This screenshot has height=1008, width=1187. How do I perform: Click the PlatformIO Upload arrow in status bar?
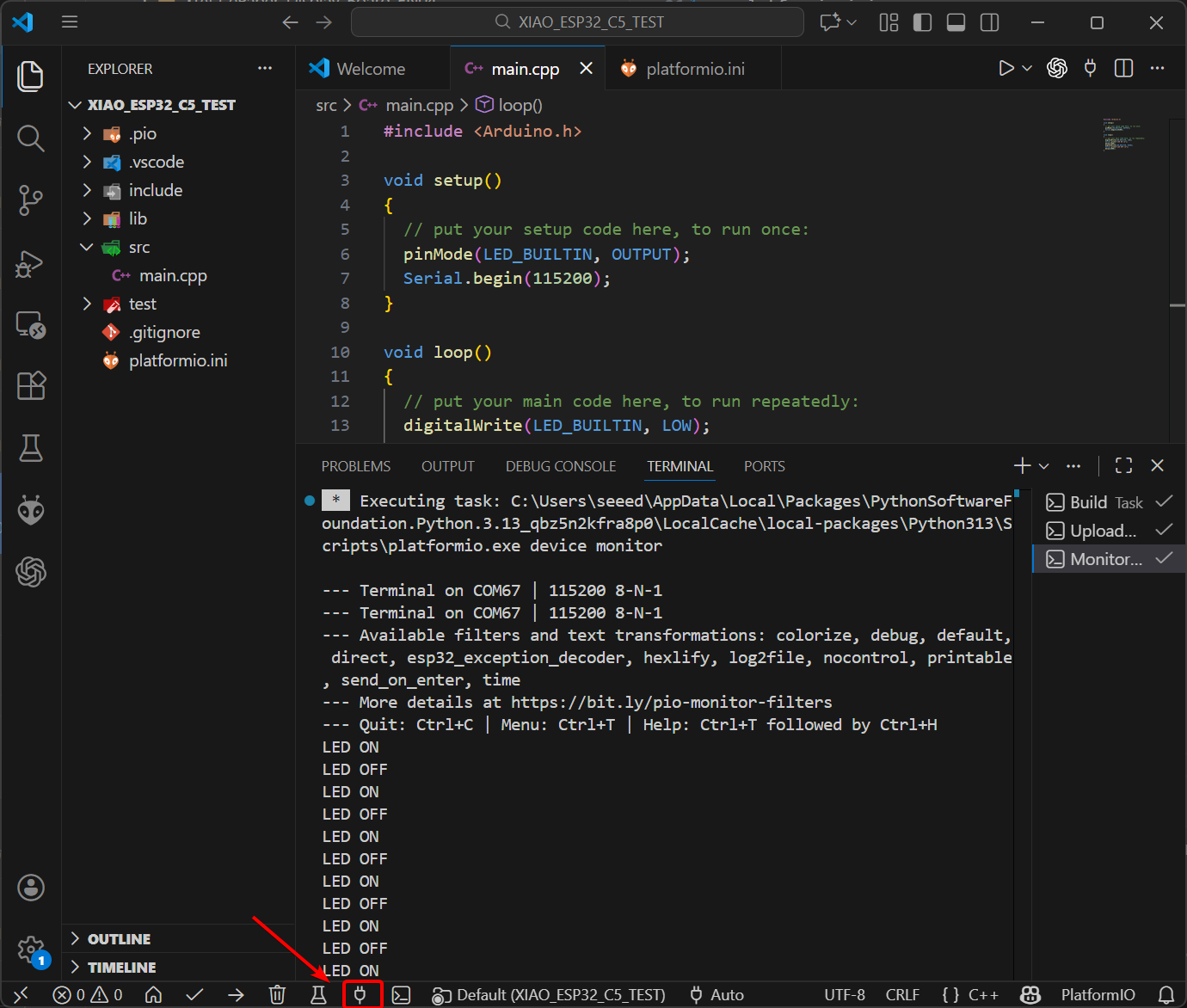(236, 995)
